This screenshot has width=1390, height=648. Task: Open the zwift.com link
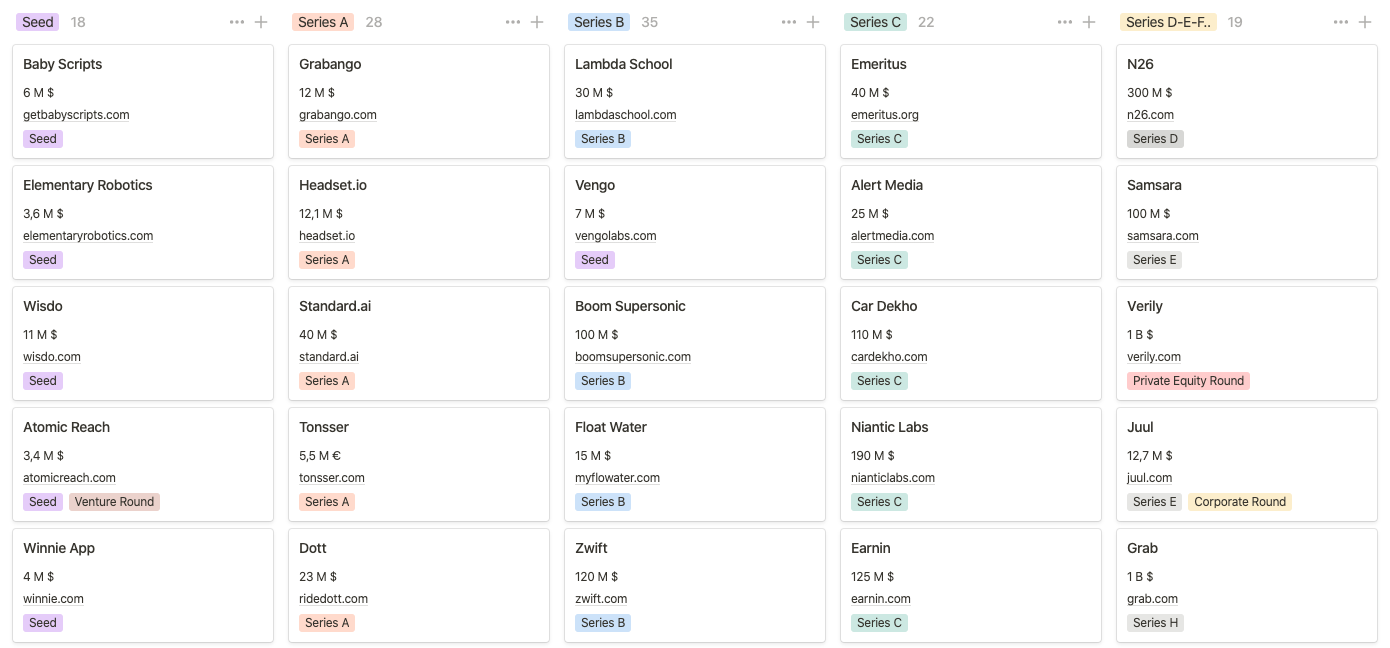601,599
